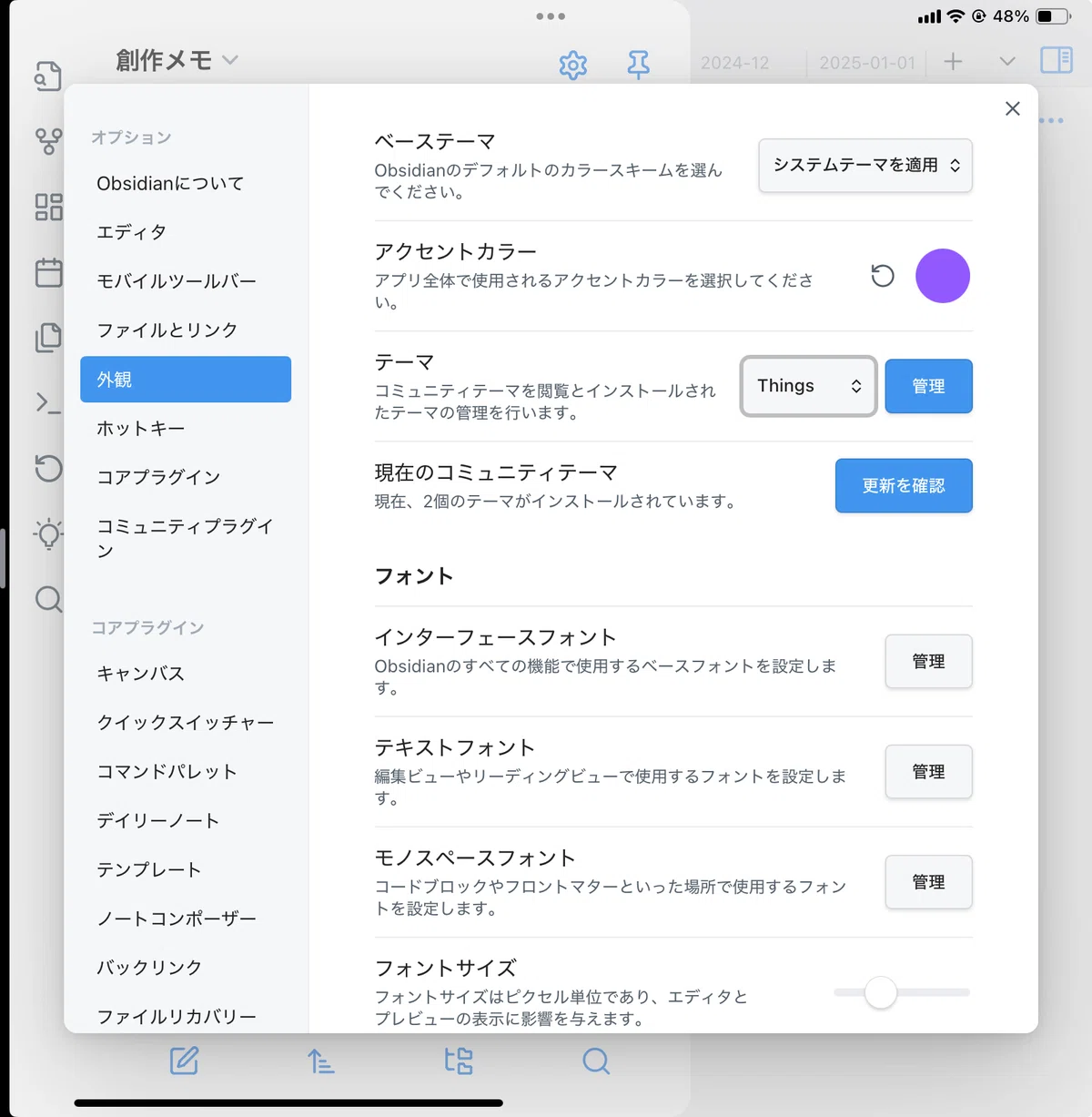Open the Obsidianについて settings section
The image size is (1092, 1117).
[x=186, y=183]
